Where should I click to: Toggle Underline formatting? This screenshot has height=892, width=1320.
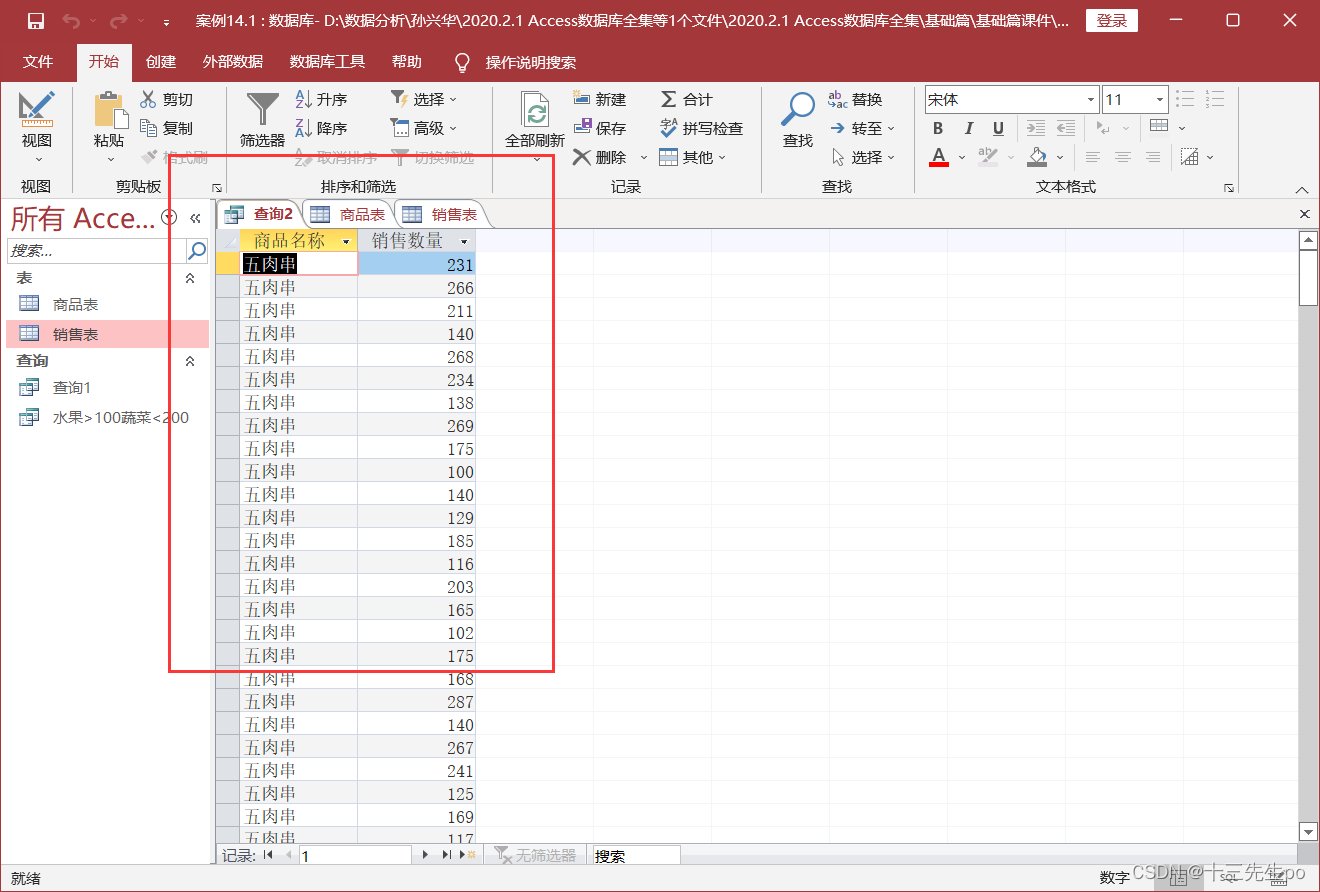click(998, 128)
